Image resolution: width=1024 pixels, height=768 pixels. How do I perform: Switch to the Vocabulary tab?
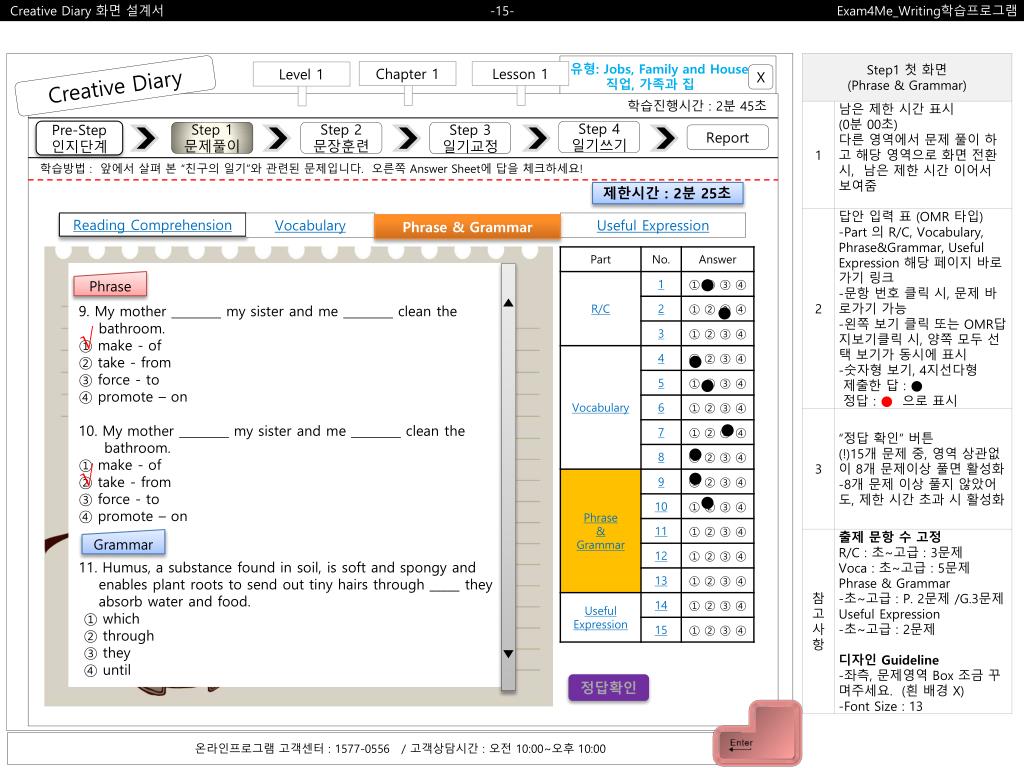click(310, 225)
